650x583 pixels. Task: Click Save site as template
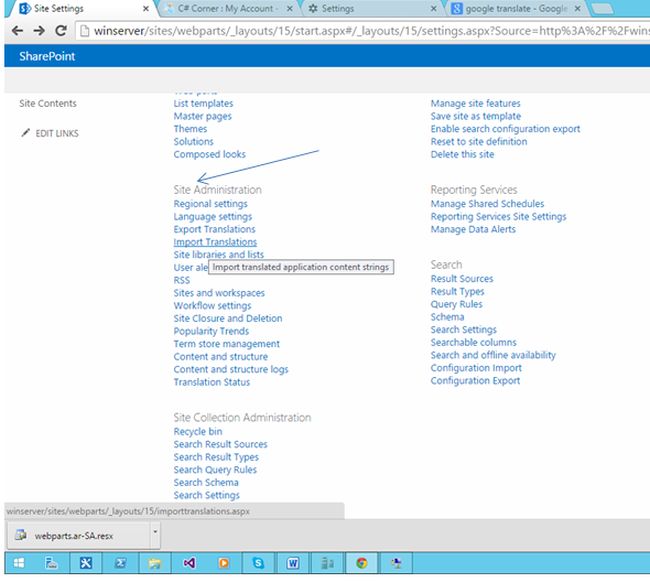click(476, 117)
